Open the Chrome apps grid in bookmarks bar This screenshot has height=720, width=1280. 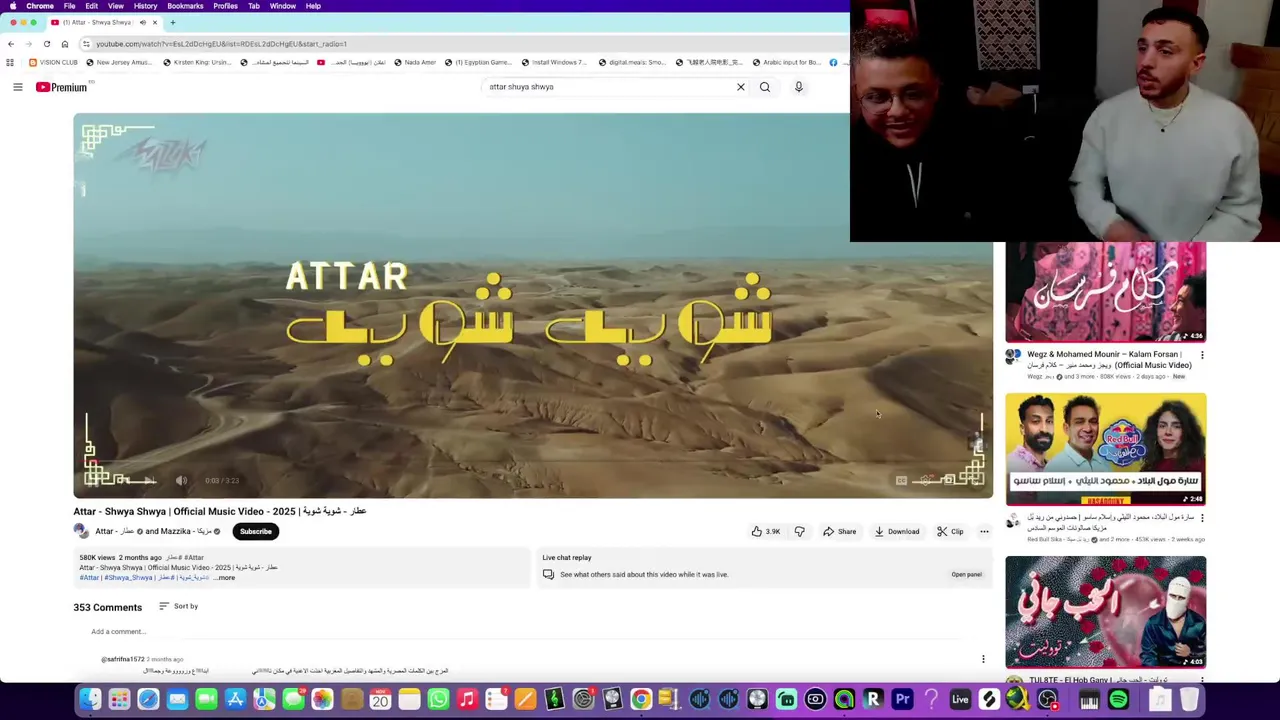pos(10,62)
